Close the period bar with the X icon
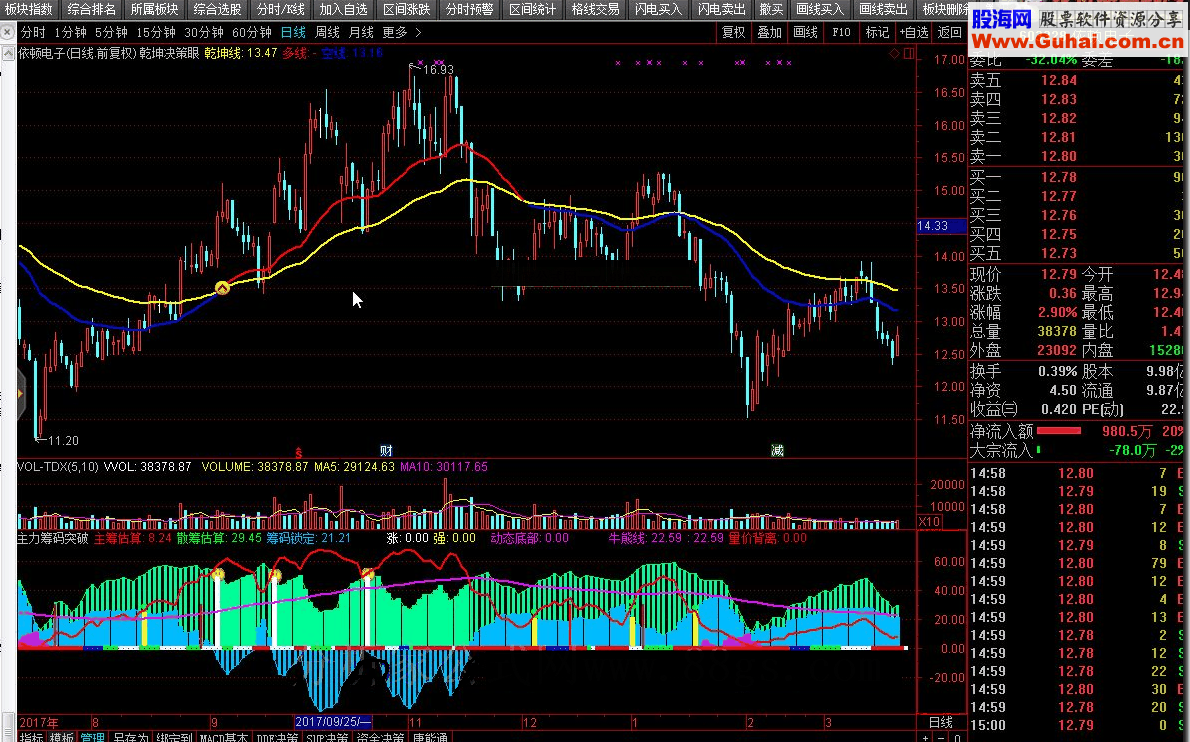The width and height of the screenshot is (1190, 742). pos(7,33)
